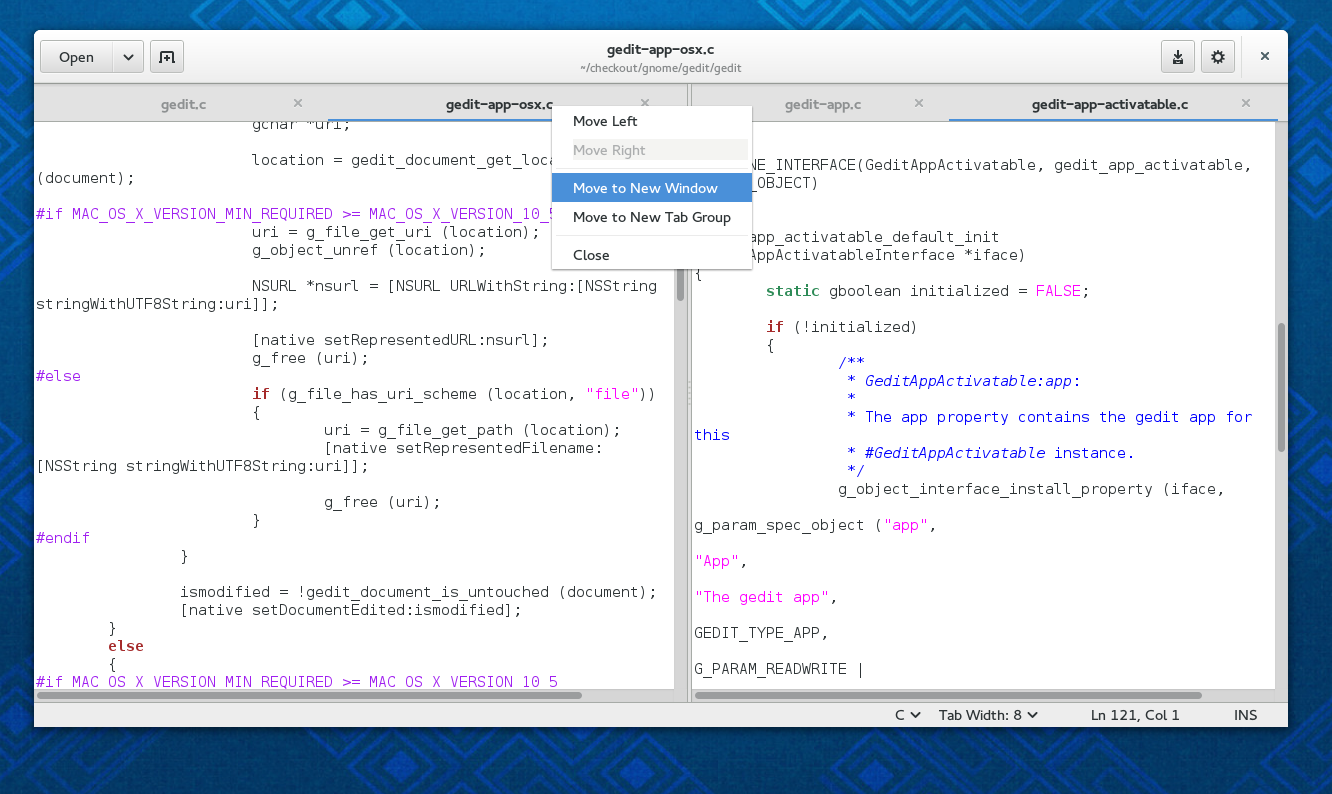Open the C language selector
This screenshot has height=794, width=1332.
click(907, 715)
